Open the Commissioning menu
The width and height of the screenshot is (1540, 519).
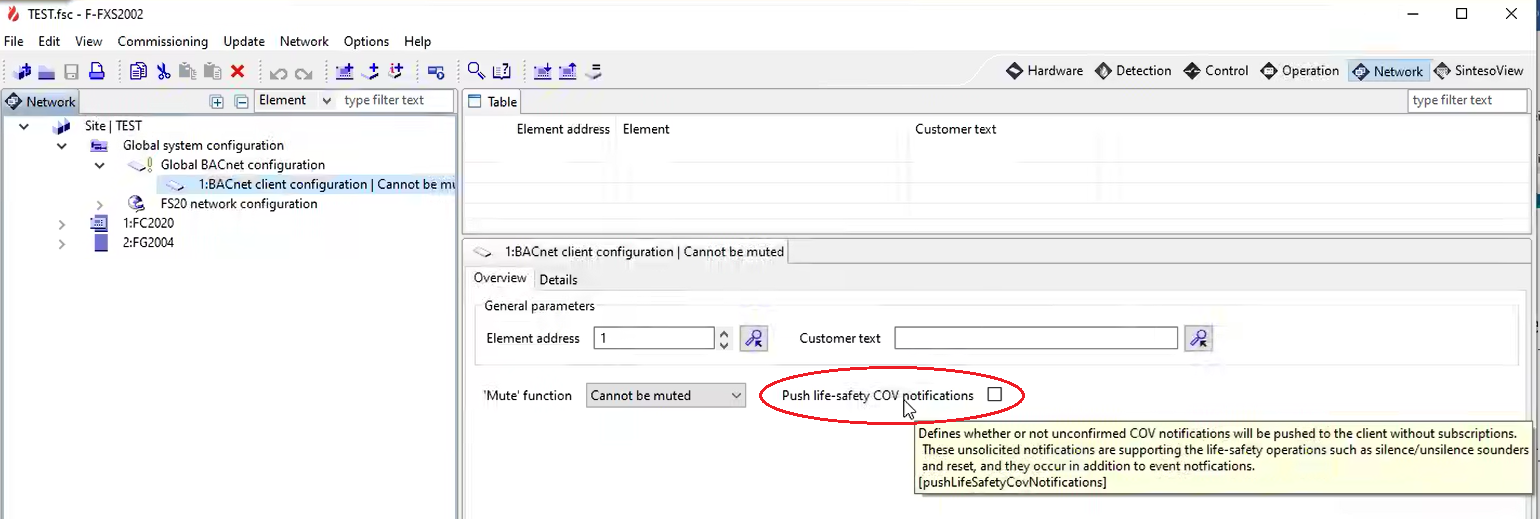point(163,41)
